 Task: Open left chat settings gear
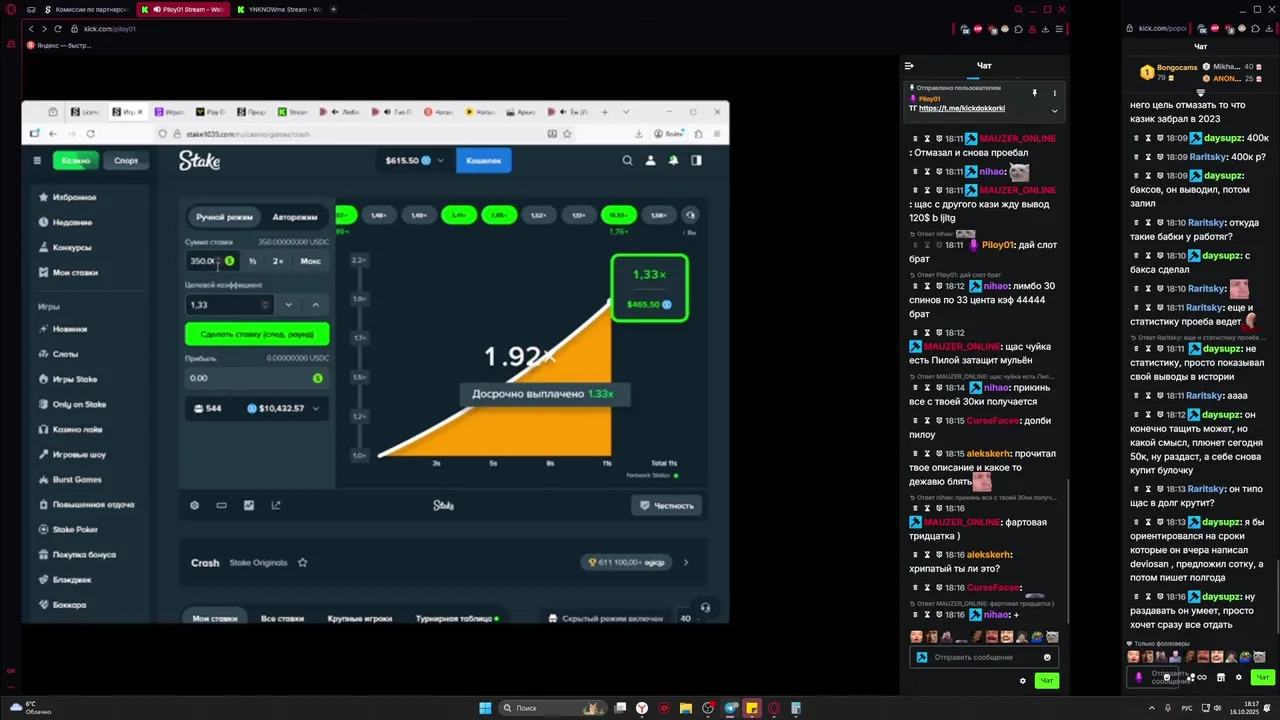click(1022, 681)
